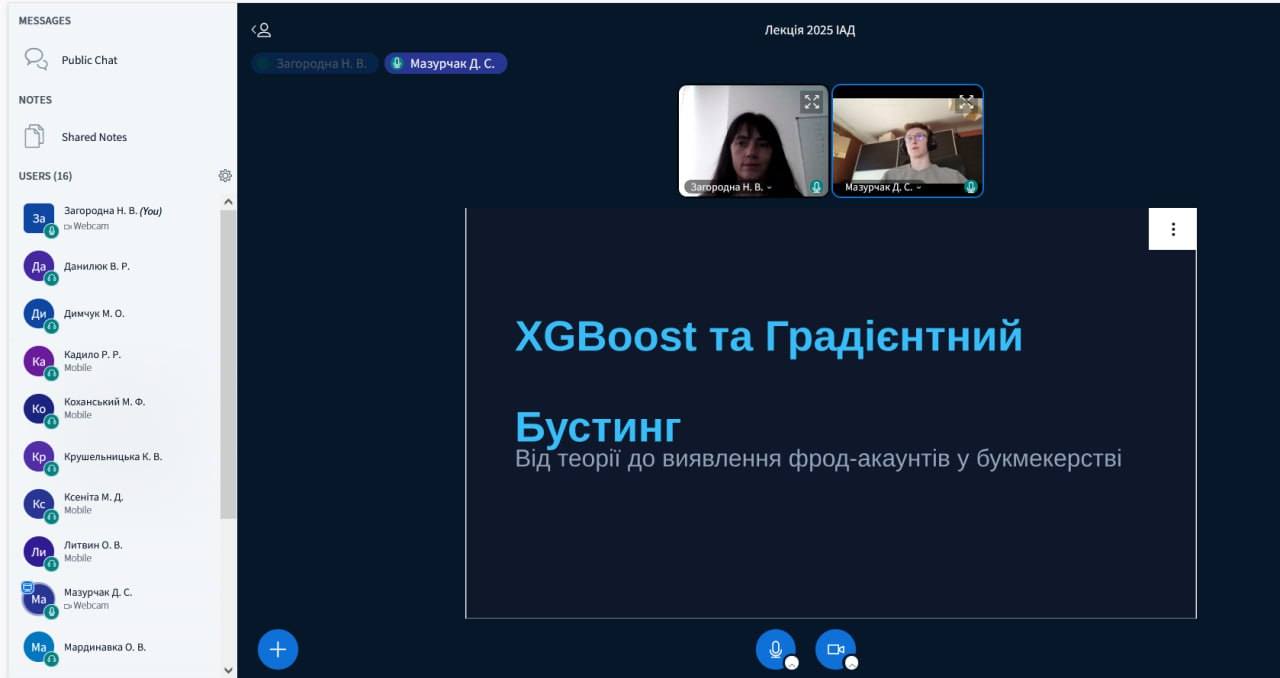Screen dimensions: 1280x678
Task: Expand Загородна Н. В. webcam name dropdown
Action: [x=769, y=188]
